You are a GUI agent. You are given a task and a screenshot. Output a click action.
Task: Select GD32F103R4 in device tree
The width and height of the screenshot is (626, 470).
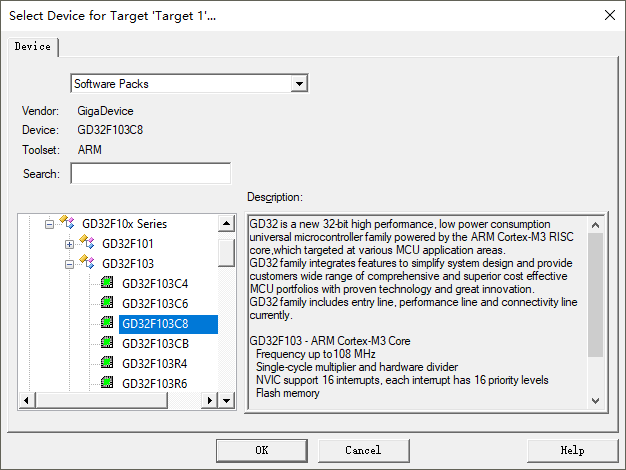point(155,364)
